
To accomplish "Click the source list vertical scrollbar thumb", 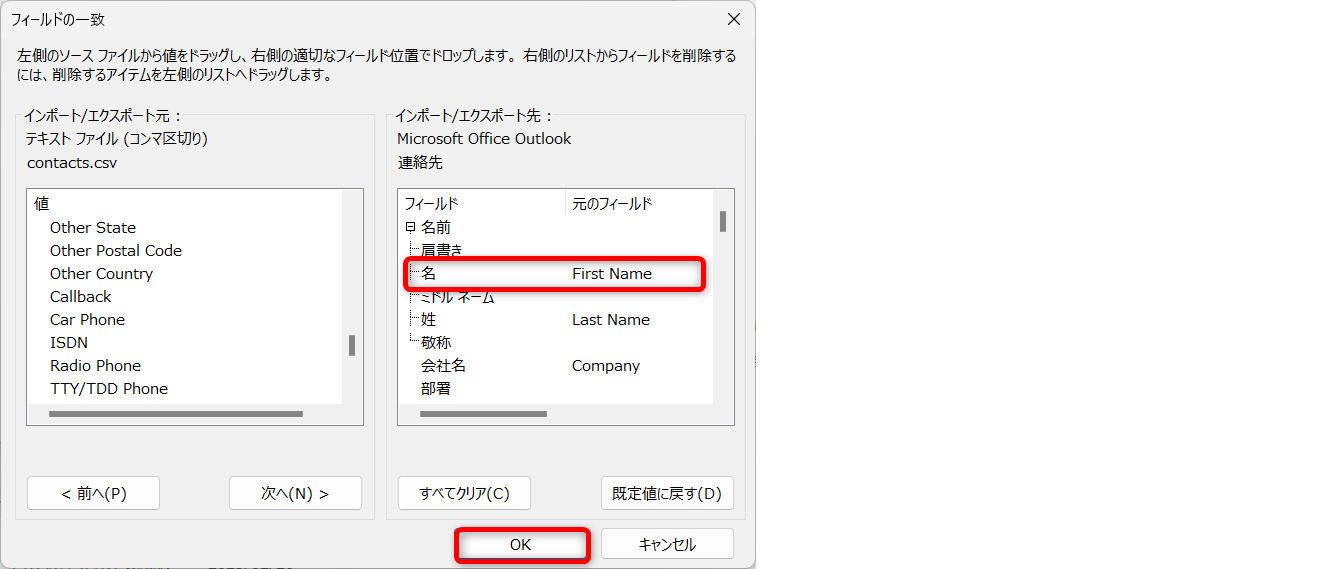I will [352, 346].
